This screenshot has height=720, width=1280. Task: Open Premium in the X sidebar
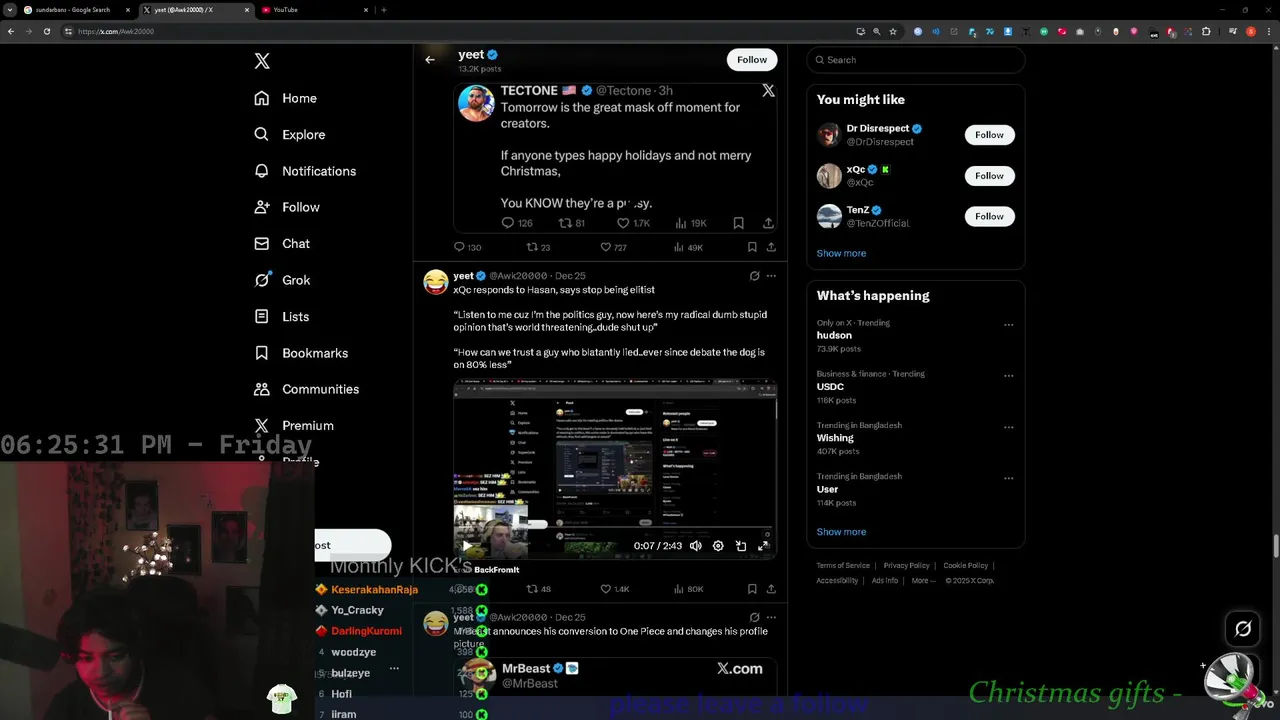294,425
